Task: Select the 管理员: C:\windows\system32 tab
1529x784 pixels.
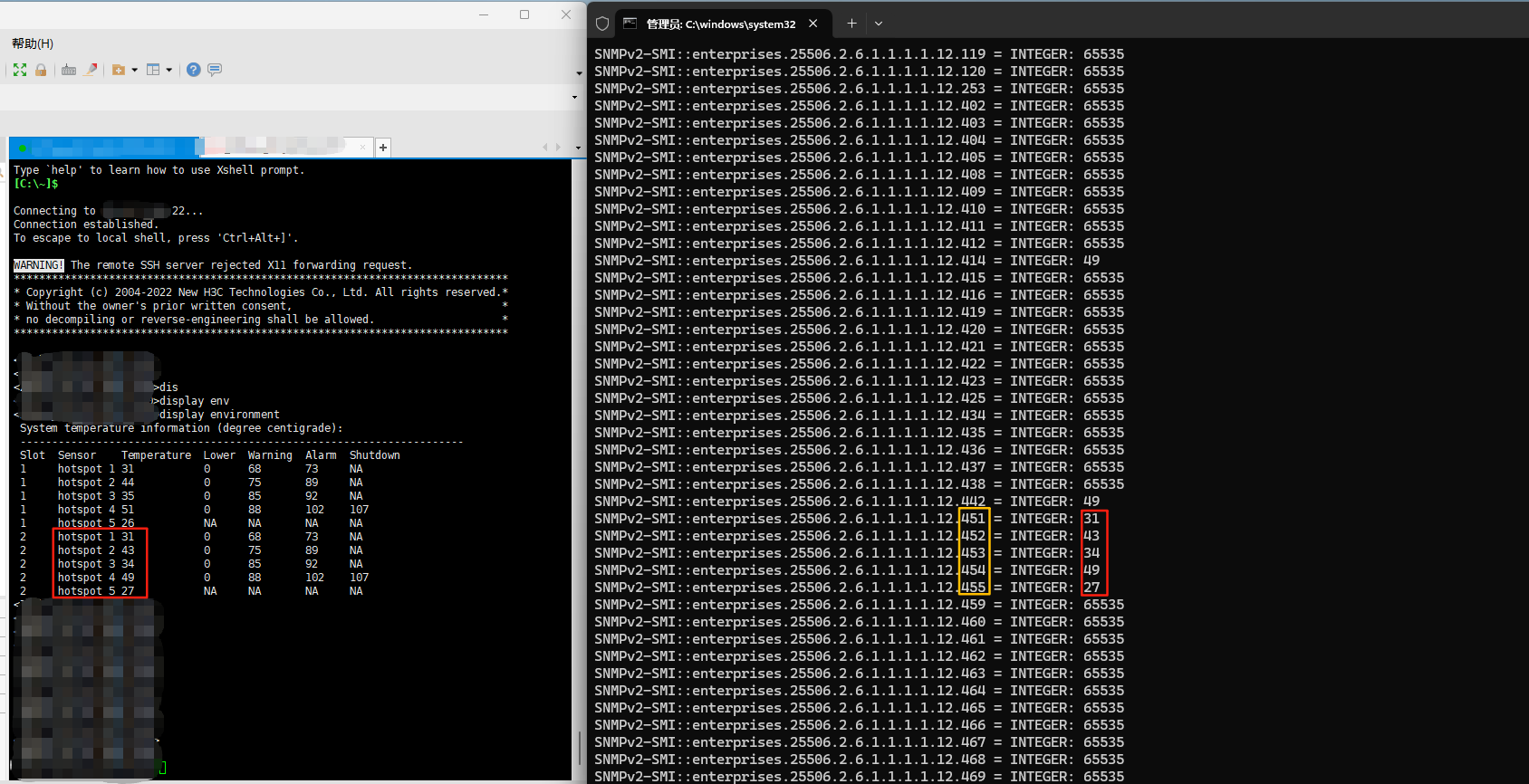Action: point(720,24)
